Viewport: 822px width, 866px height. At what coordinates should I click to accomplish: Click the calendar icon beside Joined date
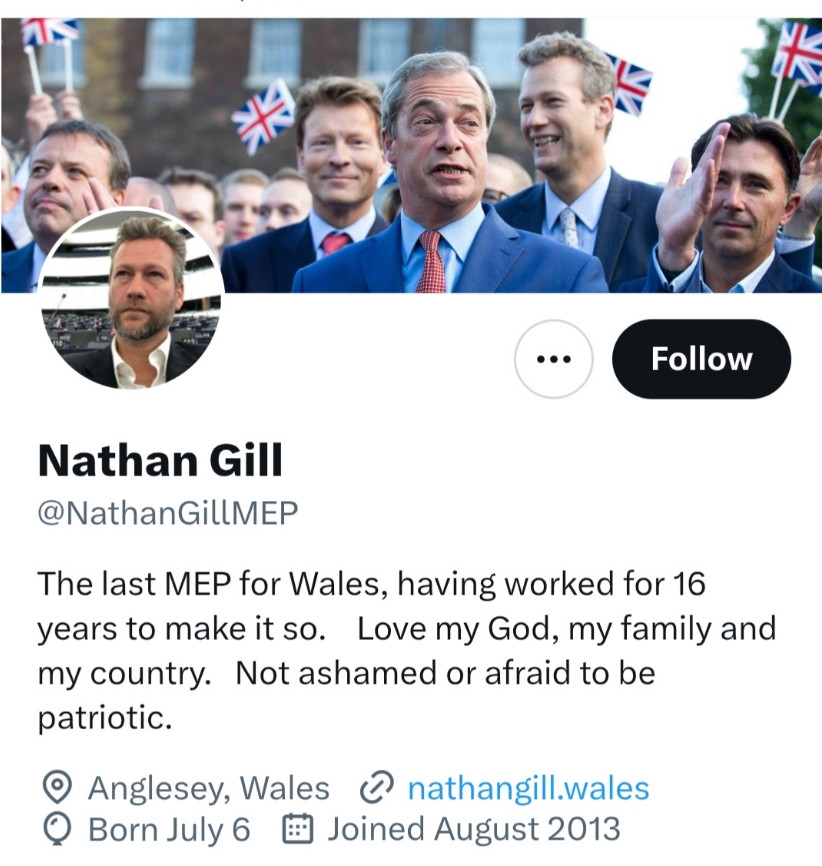tap(296, 829)
